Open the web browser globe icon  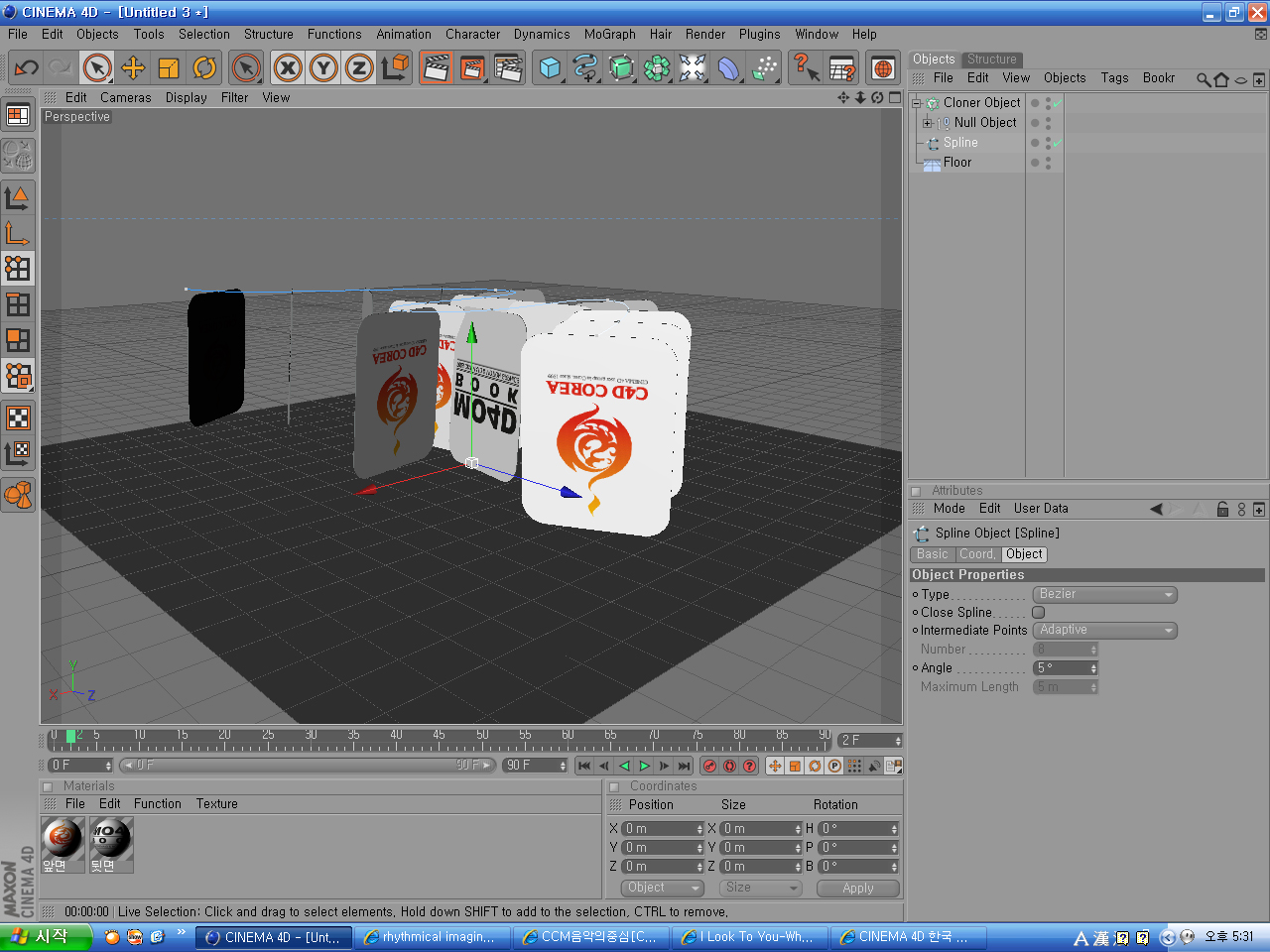click(x=882, y=68)
